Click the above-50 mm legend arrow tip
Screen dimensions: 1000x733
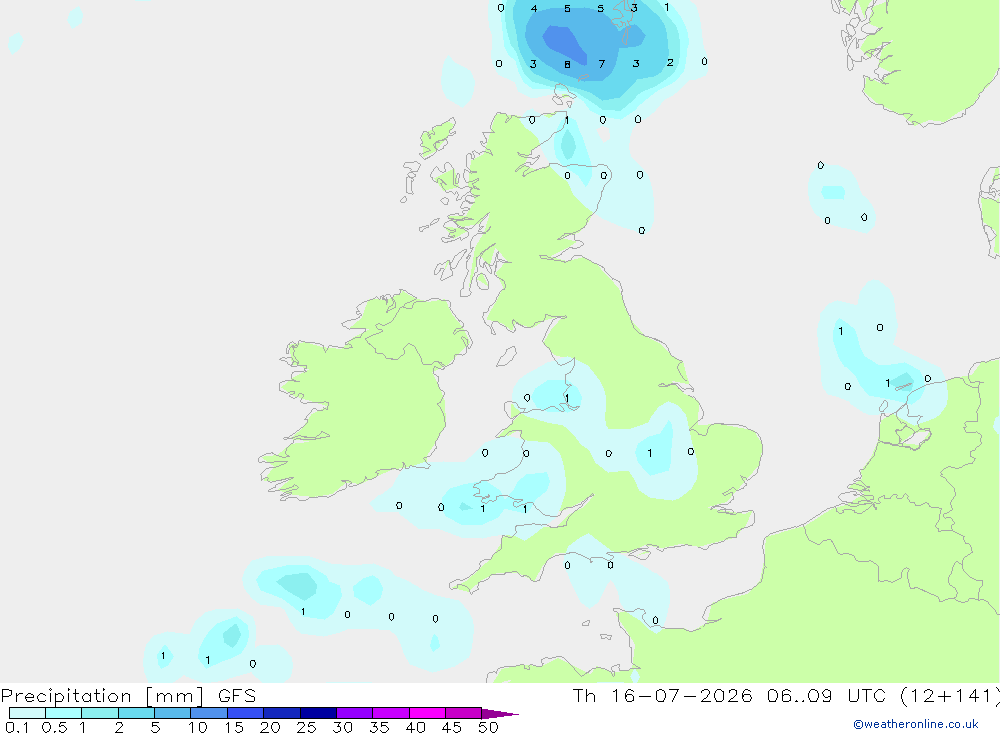tap(500, 713)
